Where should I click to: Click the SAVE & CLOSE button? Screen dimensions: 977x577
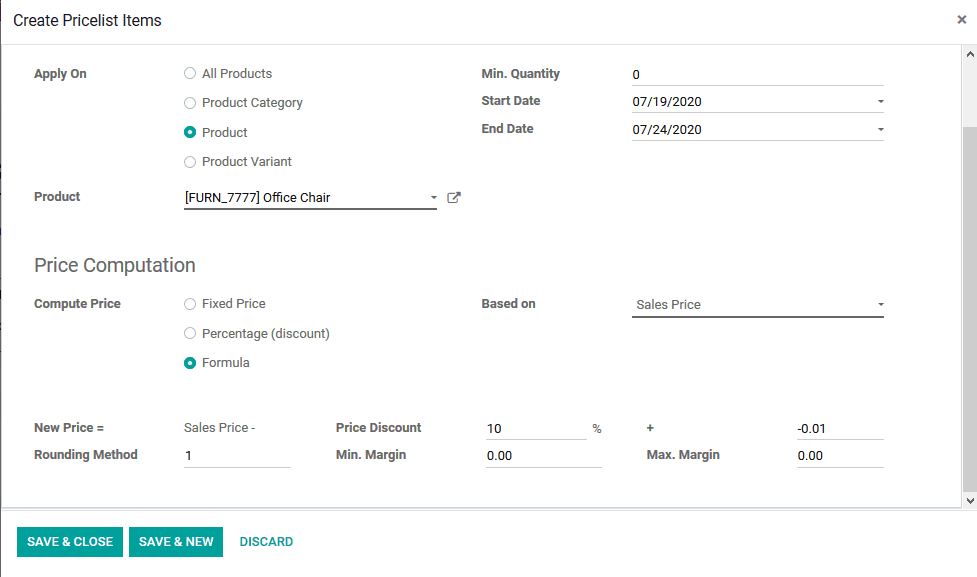[x=70, y=541]
